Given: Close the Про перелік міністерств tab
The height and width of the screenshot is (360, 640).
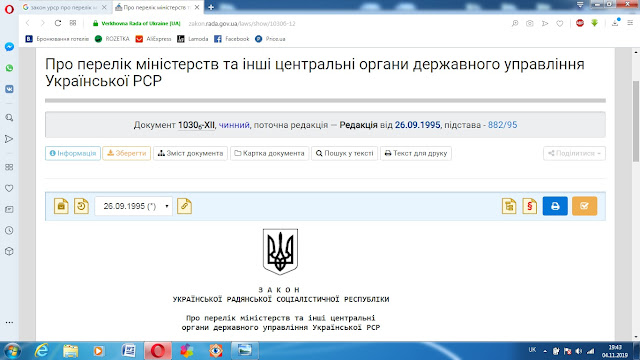Looking at the screenshot, I should pyautogui.click(x=197, y=7).
